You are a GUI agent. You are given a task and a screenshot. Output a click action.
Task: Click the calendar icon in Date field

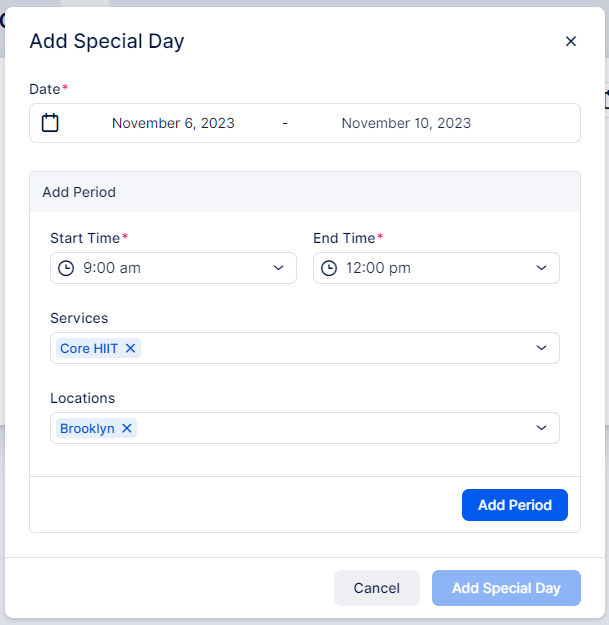[x=50, y=123]
